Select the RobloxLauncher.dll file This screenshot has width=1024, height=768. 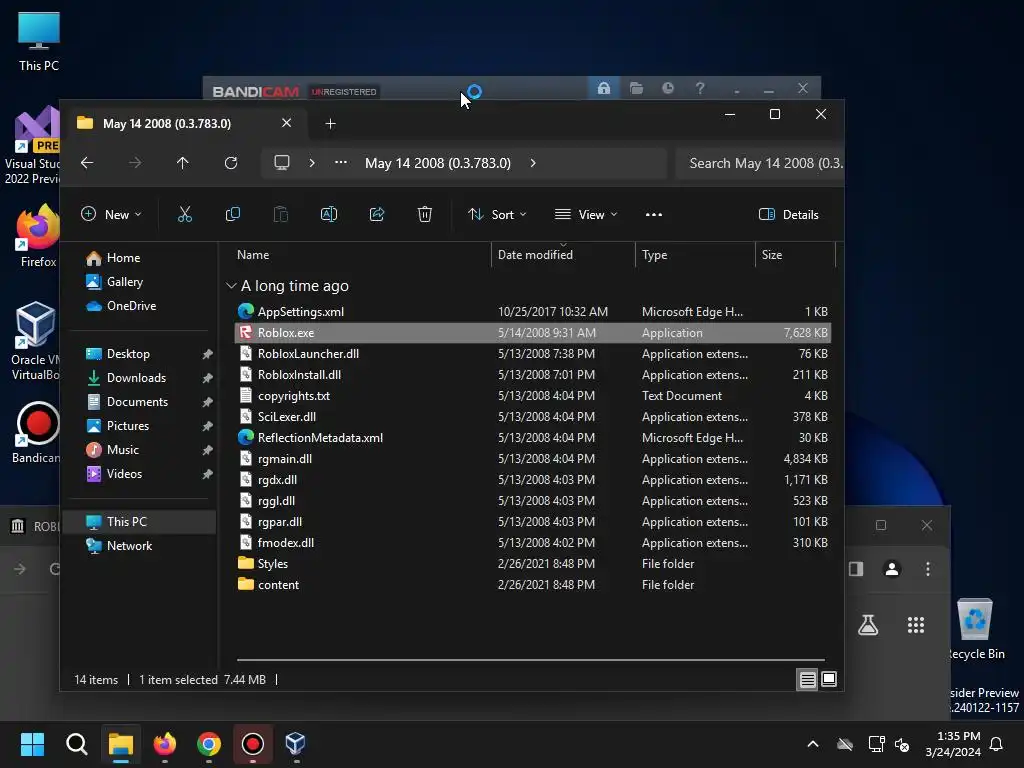pos(532,353)
